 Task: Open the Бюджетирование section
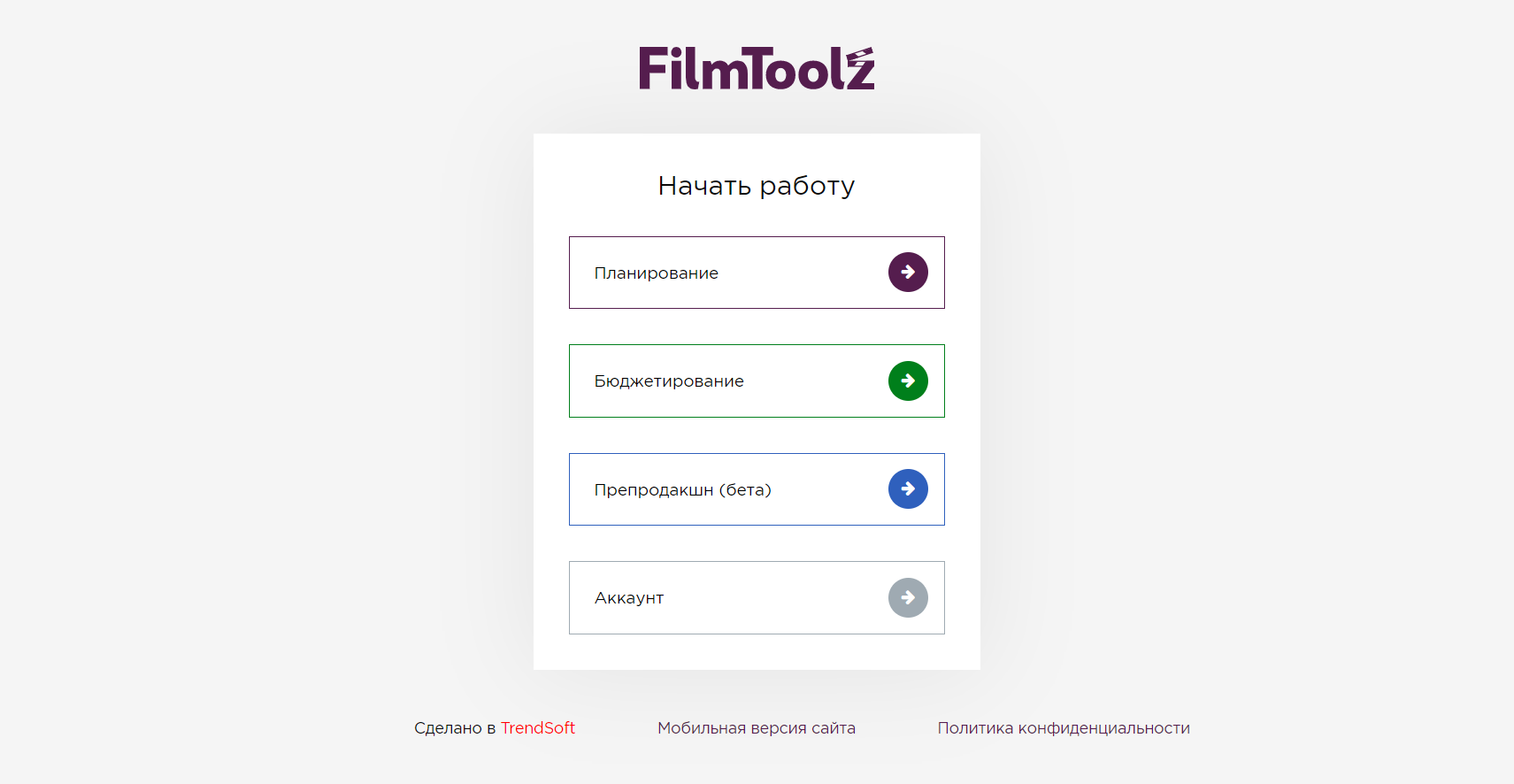point(757,380)
